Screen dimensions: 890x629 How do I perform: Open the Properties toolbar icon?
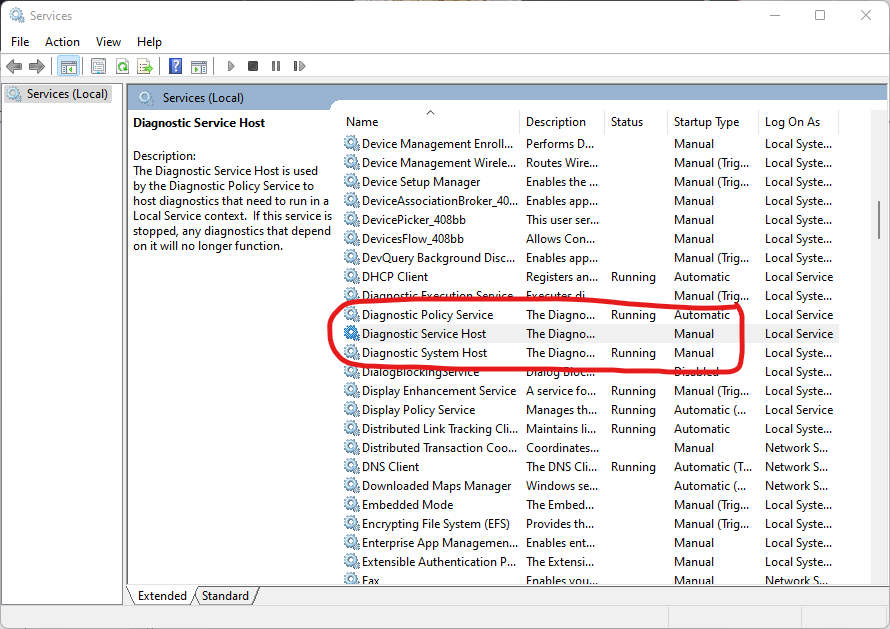(98, 66)
